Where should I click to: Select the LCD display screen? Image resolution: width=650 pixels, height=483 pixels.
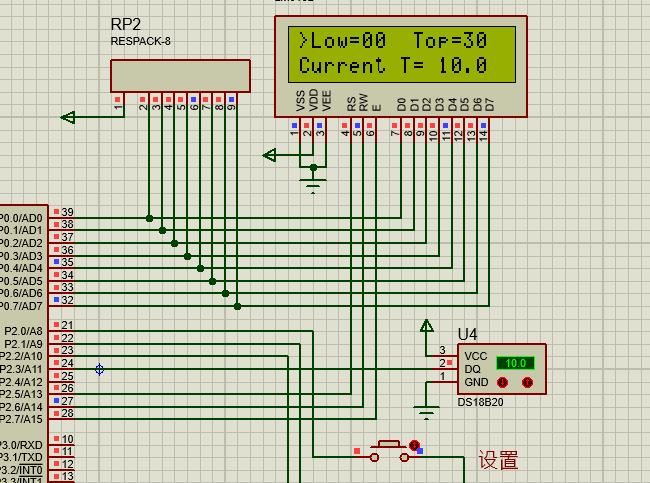tap(402, 54)
